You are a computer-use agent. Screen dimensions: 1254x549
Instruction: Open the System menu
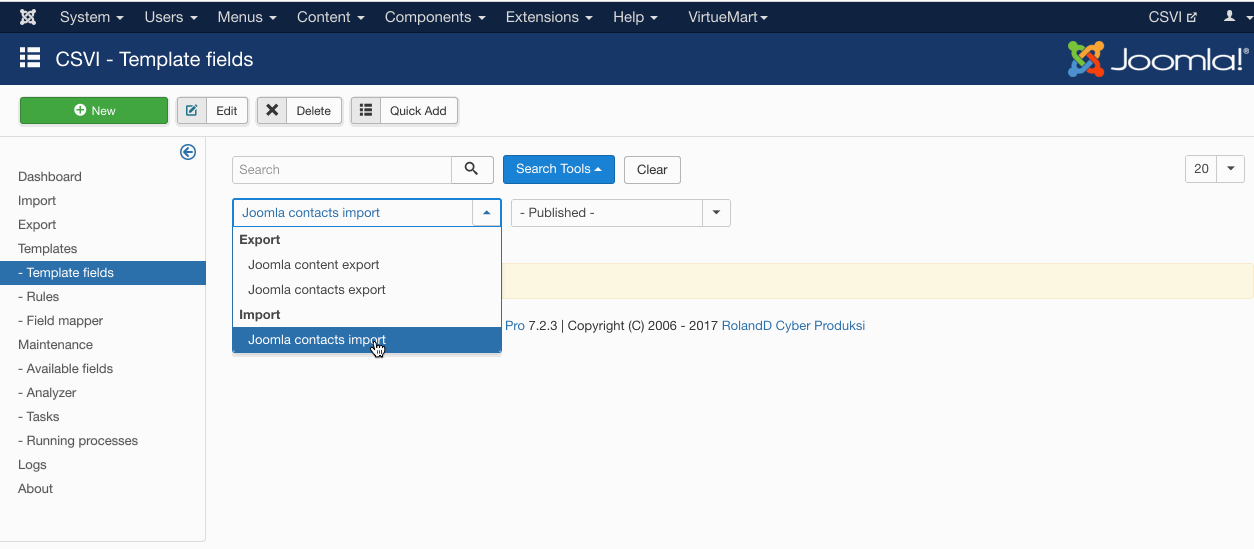click(x=91, y=17)
